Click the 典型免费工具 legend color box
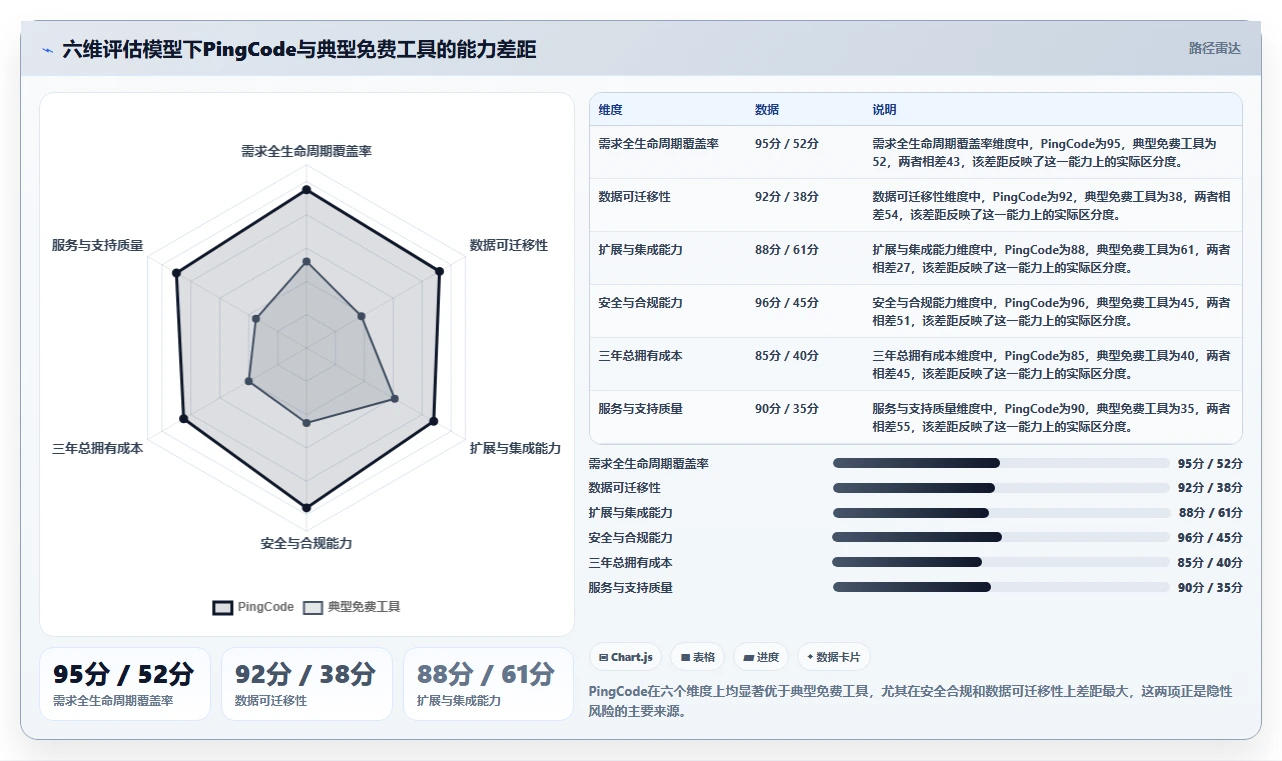Screen dimensions: 1282x761 click(x=313, y=607)
